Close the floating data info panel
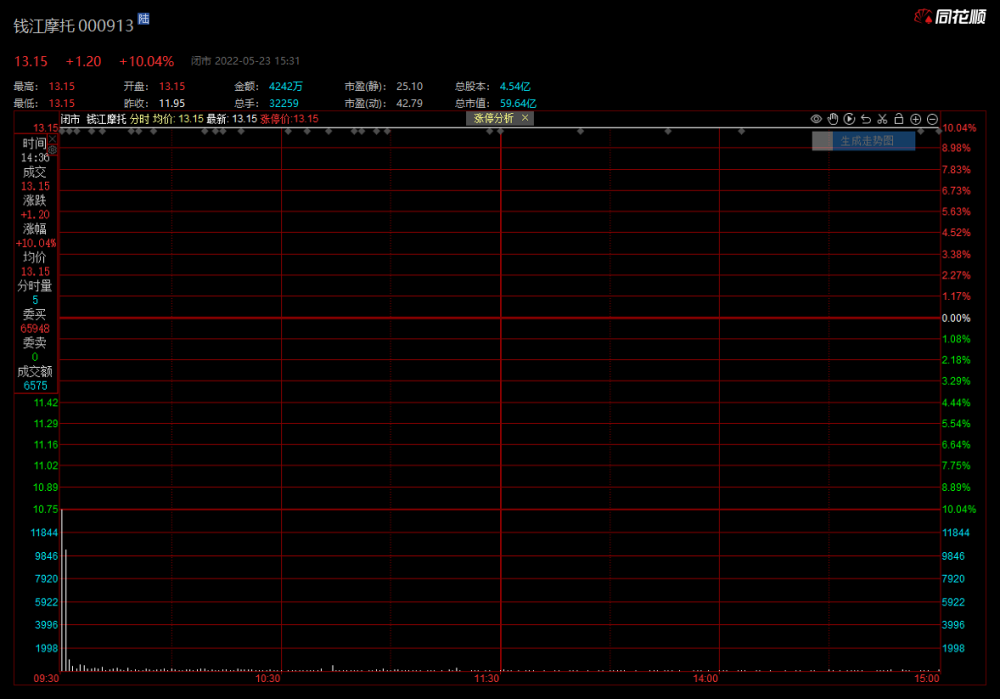This screenshot has height=699, width=1000. point(53,139)
